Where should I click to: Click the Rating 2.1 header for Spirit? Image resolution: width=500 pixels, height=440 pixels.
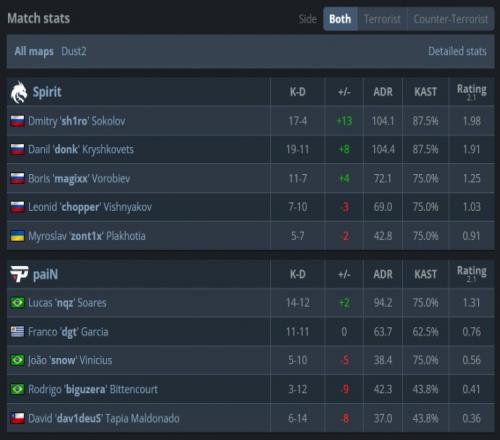coord(471,92)
